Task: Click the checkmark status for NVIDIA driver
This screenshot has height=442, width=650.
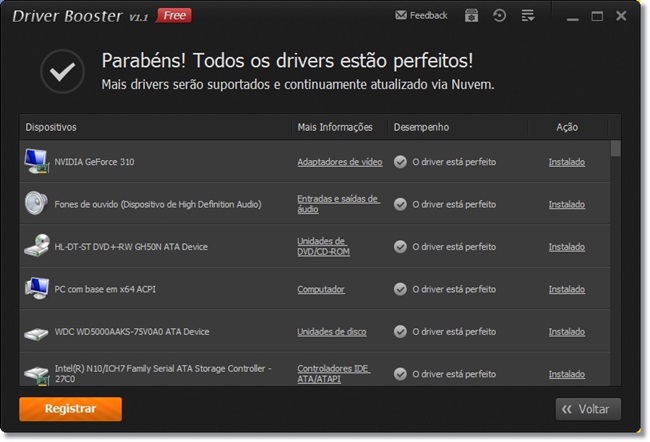Action: coord(400,162)
